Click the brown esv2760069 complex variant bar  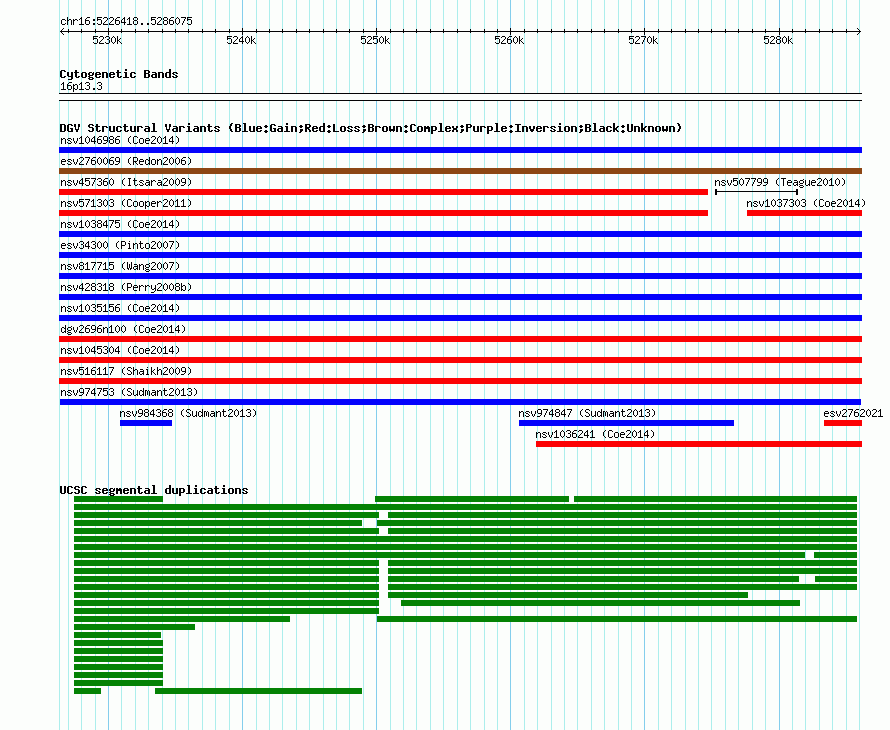460,171
